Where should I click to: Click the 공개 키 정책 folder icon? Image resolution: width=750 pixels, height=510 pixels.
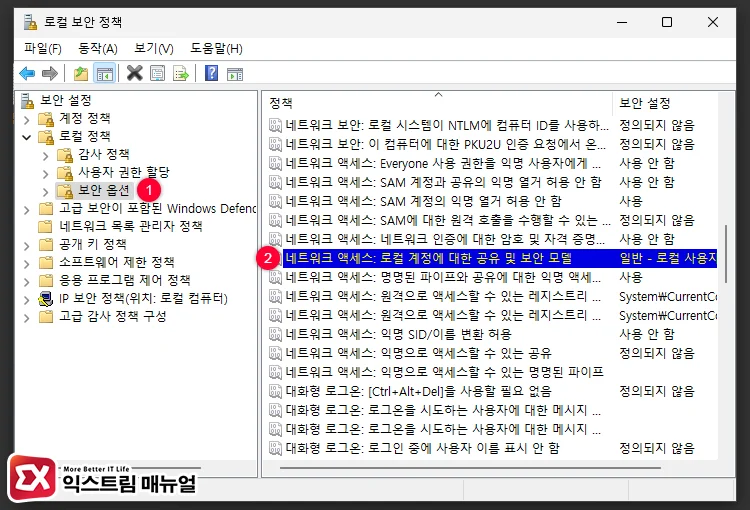(x=46, y=245)
